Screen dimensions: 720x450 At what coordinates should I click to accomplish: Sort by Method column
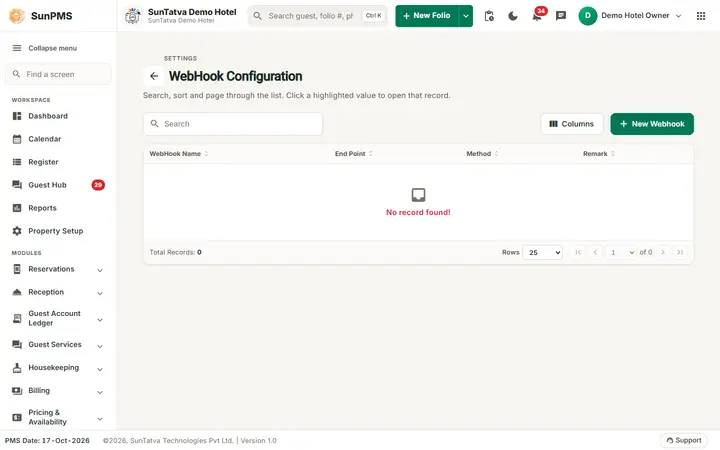click(x=482, y=153)
